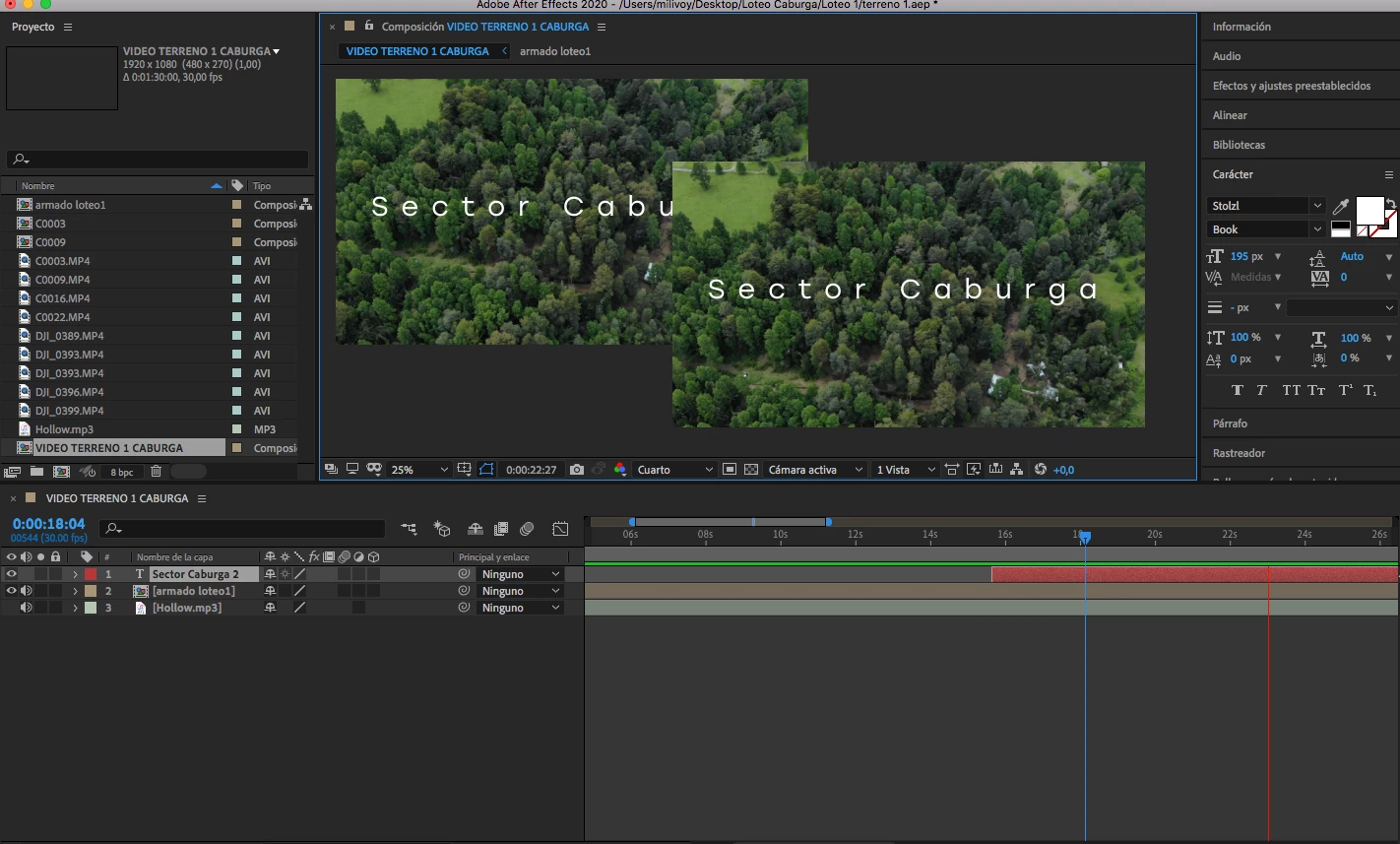Screen dimensions: 1400x844
Task: Expand the Hollow.mp3 layer properties
Action: pyautogui.click(x=75, y=608)
